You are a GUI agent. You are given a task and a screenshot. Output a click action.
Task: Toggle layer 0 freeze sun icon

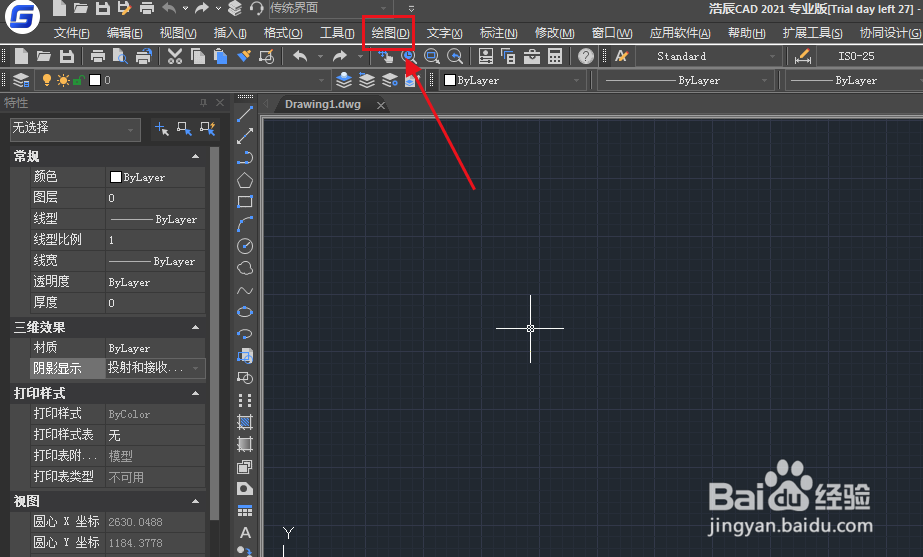click(63, 80)
